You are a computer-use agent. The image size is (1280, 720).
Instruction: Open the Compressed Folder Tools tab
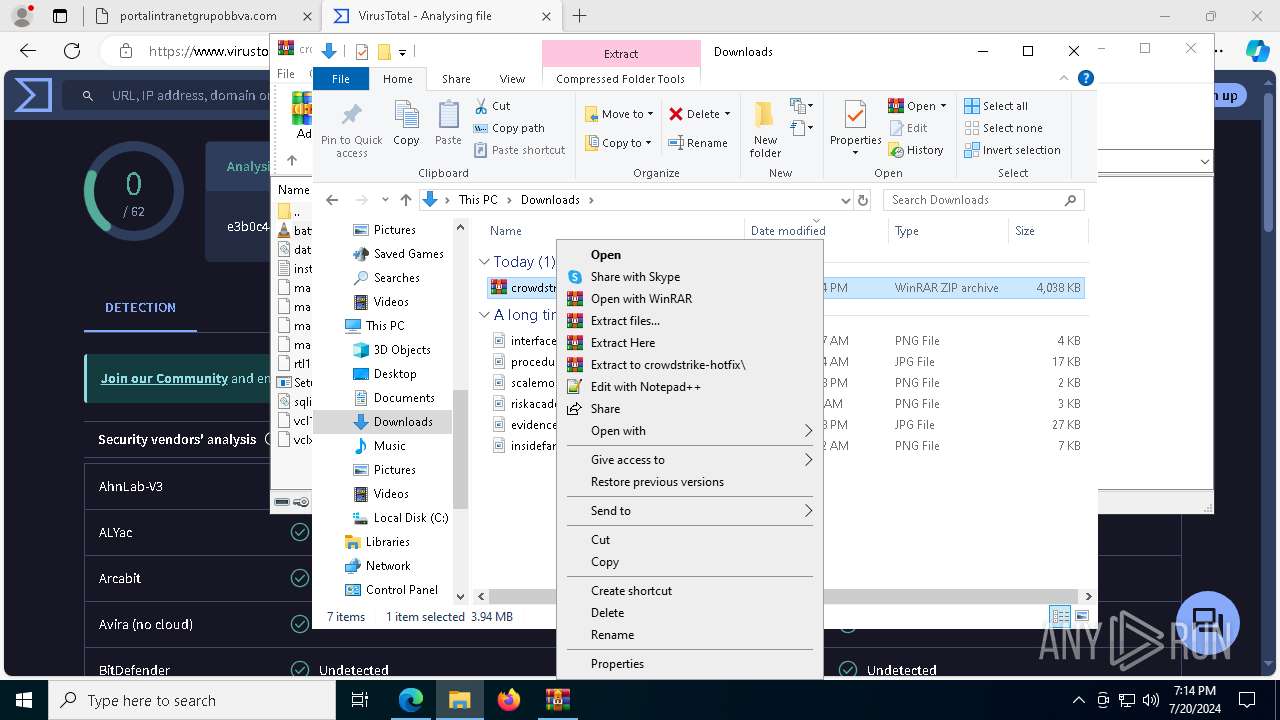tap(620, 79)
